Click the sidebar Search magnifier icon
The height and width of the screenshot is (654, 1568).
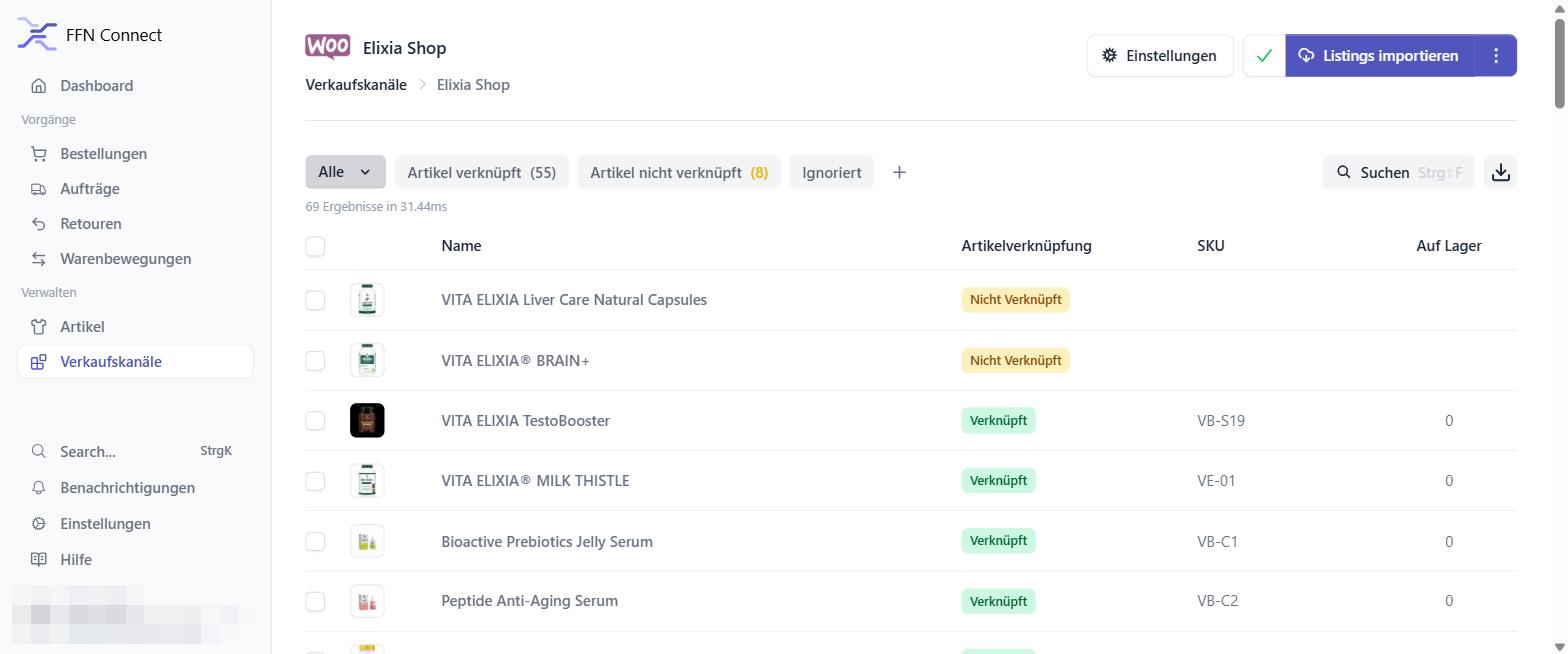pos(38,451)
